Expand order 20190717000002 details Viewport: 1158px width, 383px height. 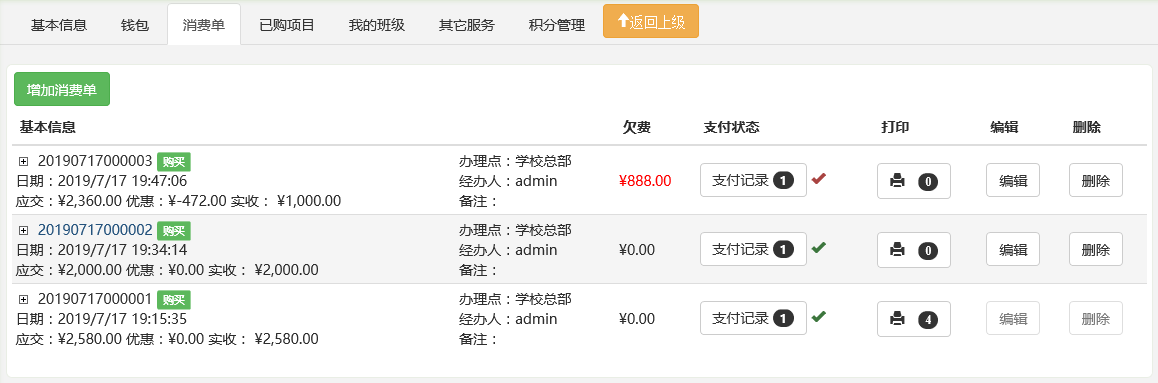click(24, 230)
